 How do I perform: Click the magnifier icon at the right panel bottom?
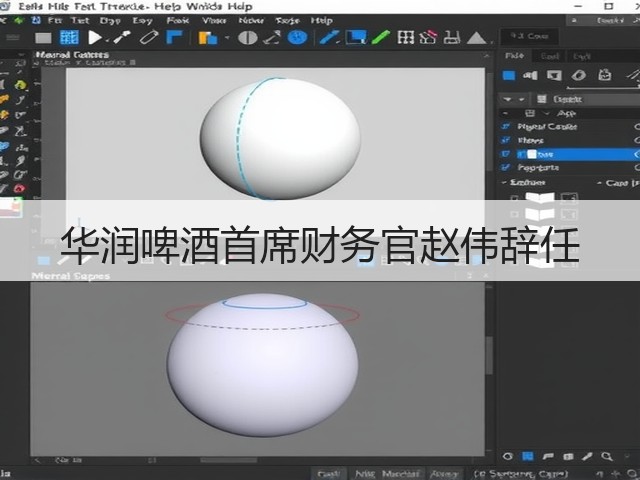pyautogui.click(x=607, y=456)
